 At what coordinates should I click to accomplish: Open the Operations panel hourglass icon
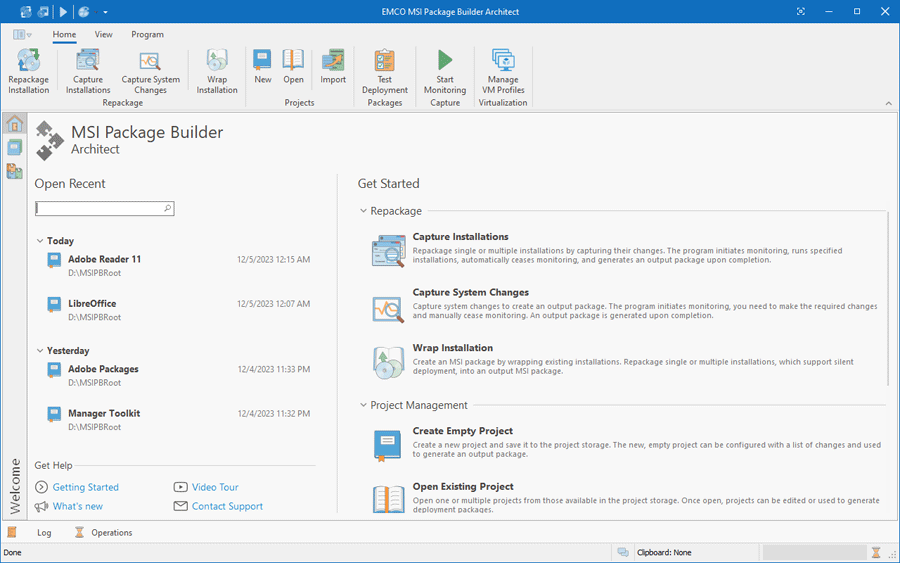pyautogui.click(x=79, y=533)
